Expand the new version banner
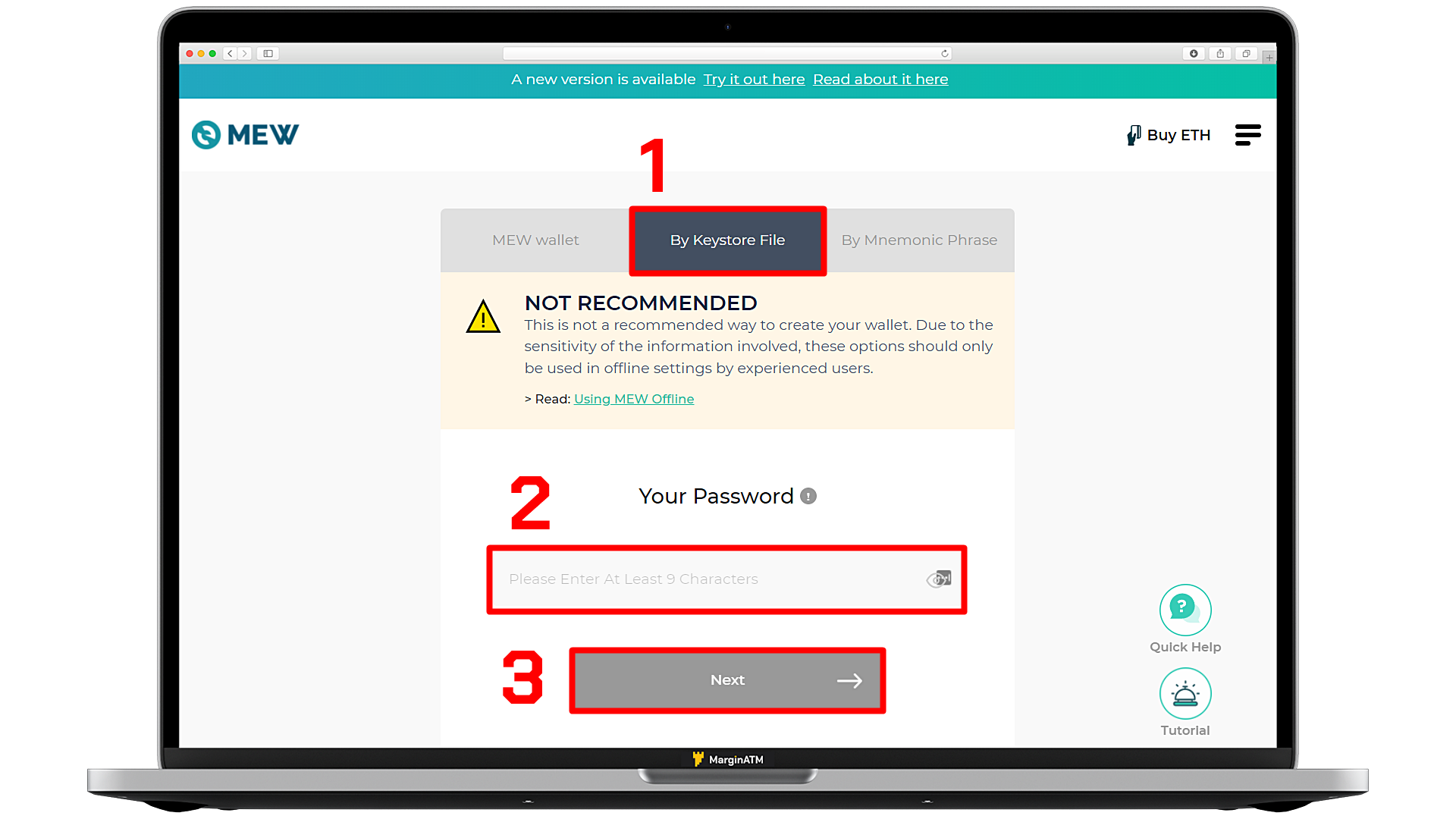 [728, 80]
